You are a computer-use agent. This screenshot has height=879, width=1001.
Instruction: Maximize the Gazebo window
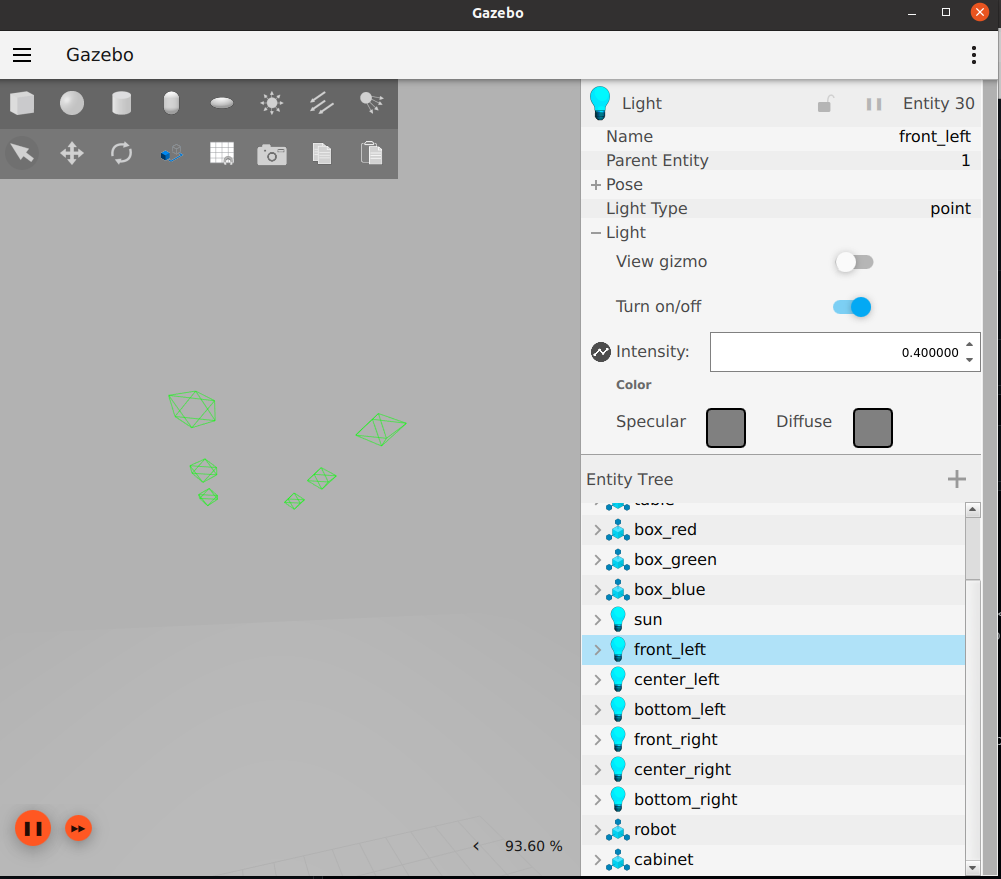(x=946, y=12)
